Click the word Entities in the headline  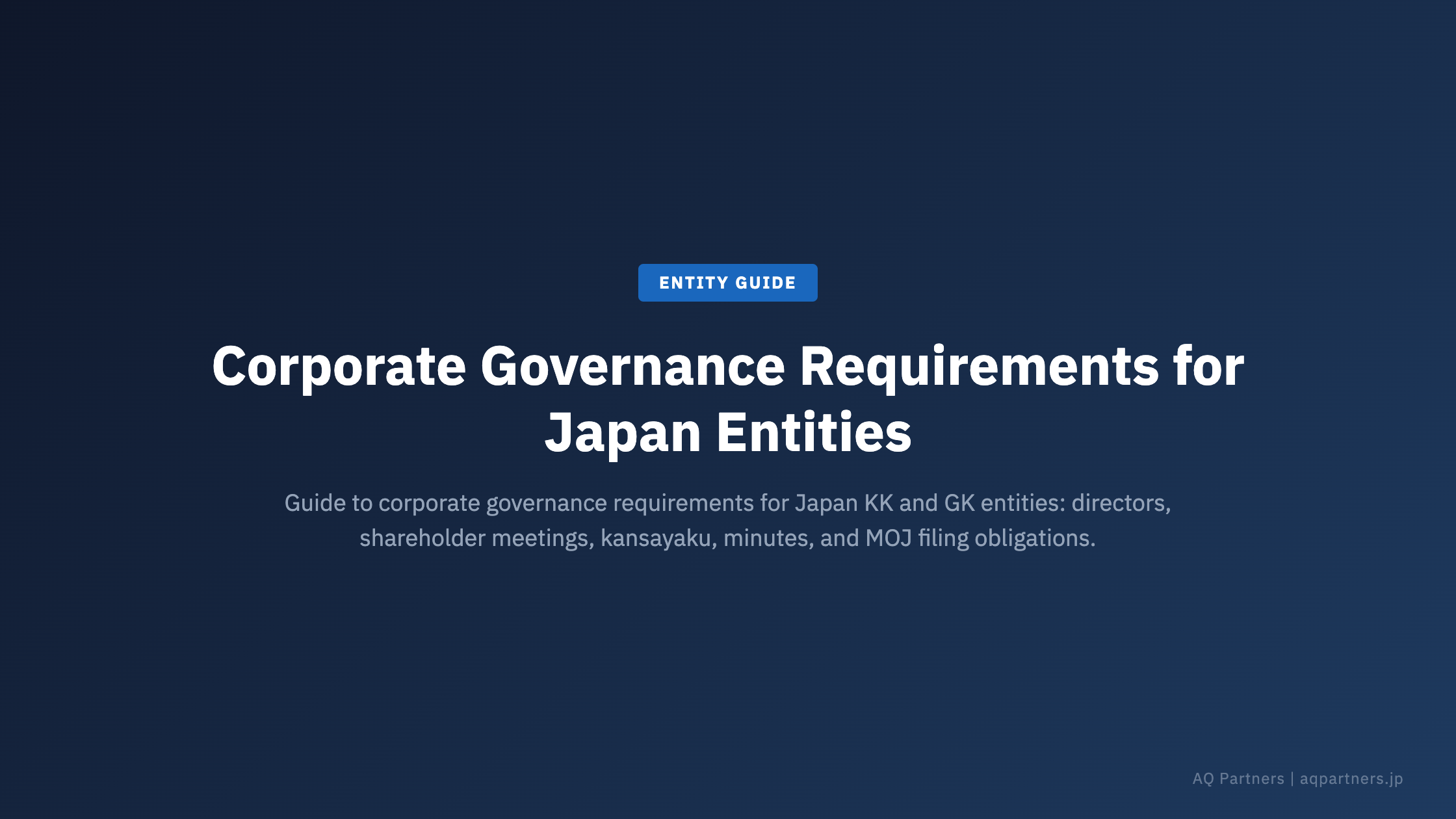(814, 434)
